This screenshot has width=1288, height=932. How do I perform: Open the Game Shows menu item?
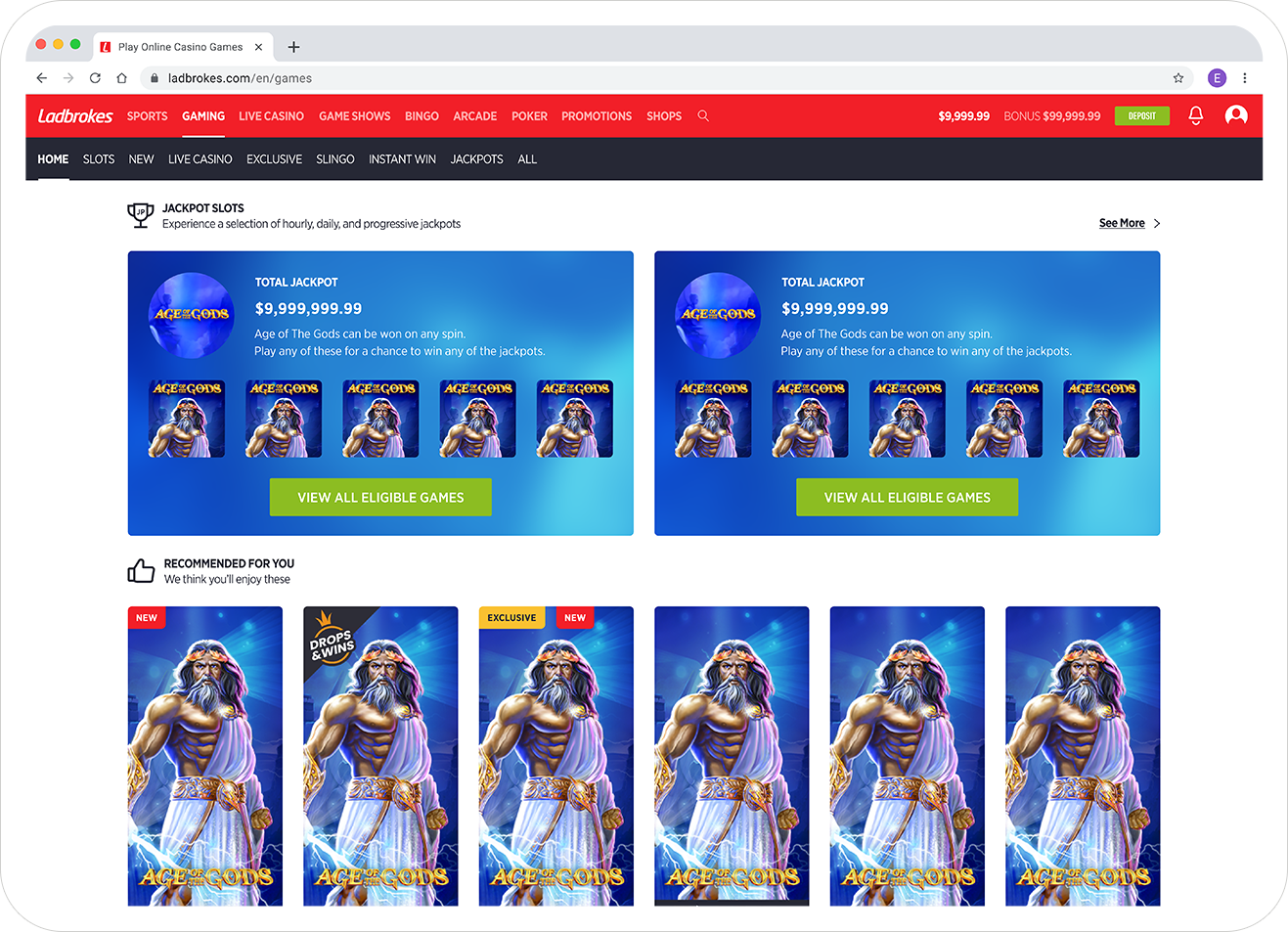click(354, 116)
